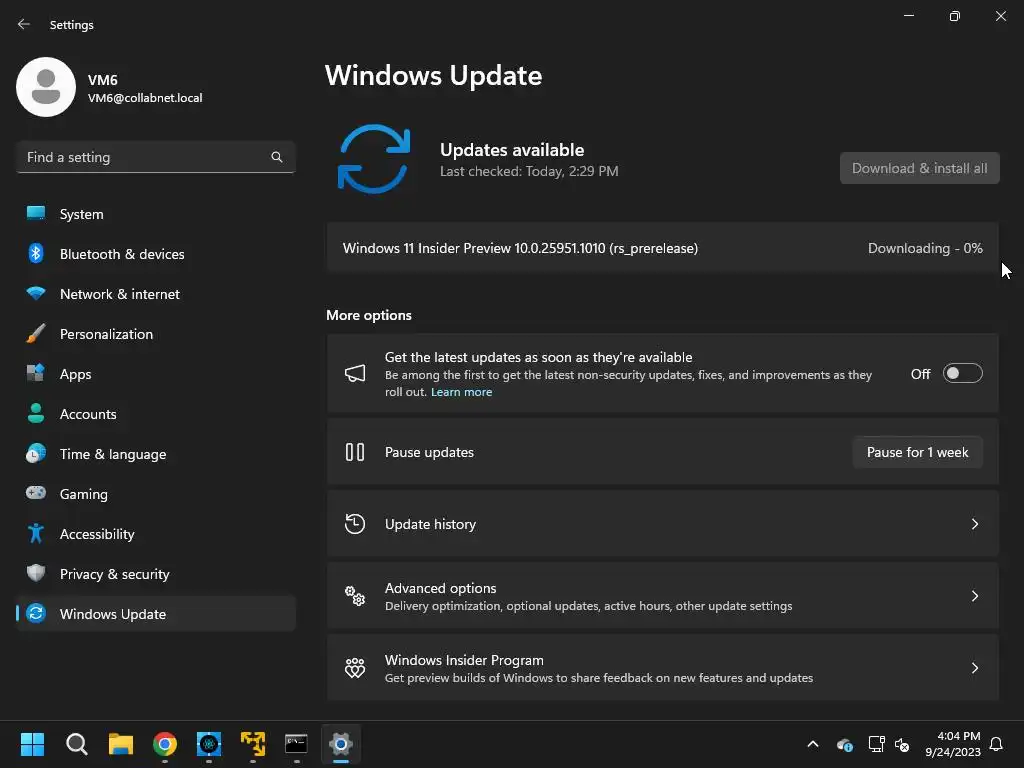
Task: Open the Windows Start menu
Action: click(32, 744)
